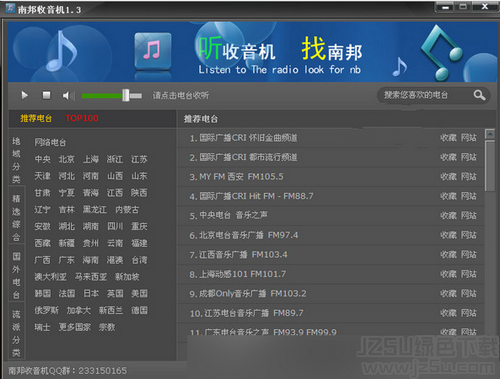This screenshot has height=379, width=500.
Task: Select 加拿大 stations
Action: pyautogui.click(x=79, y=310)
